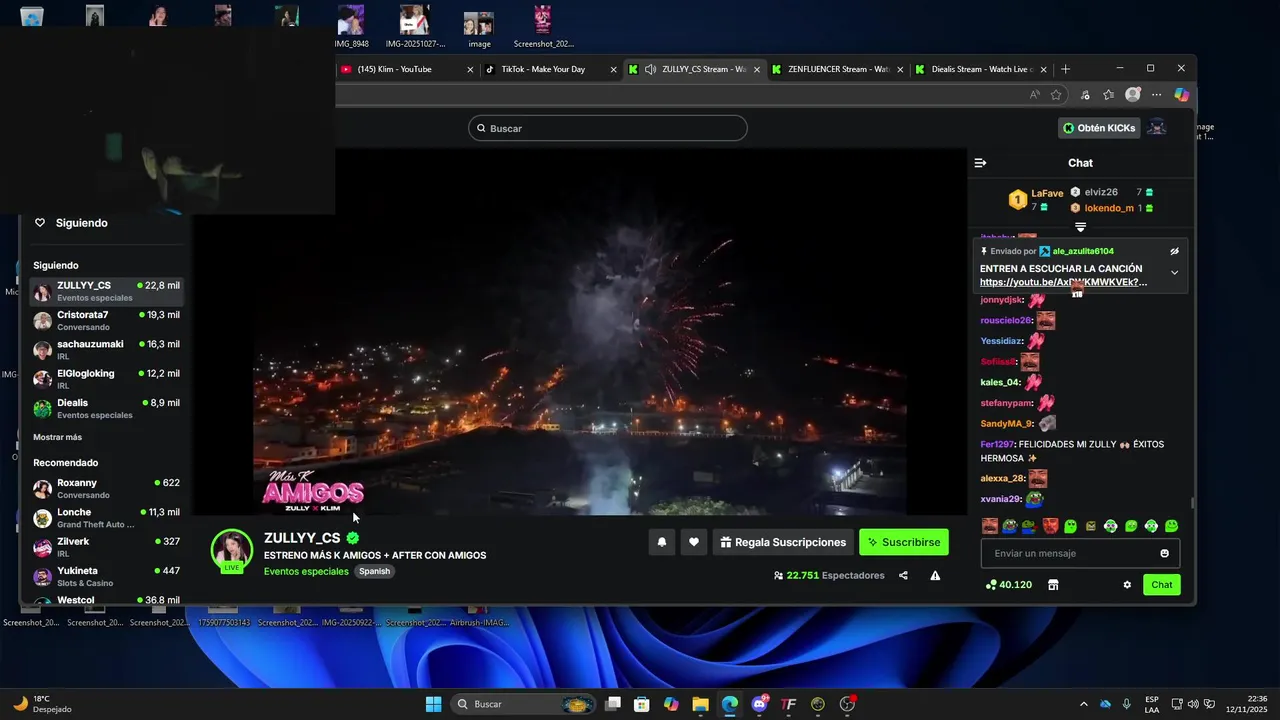Open the ZULLYY_CS streamer avatar with LIVE badge
Screen dimensions: 1280x720
click(231, 550)
